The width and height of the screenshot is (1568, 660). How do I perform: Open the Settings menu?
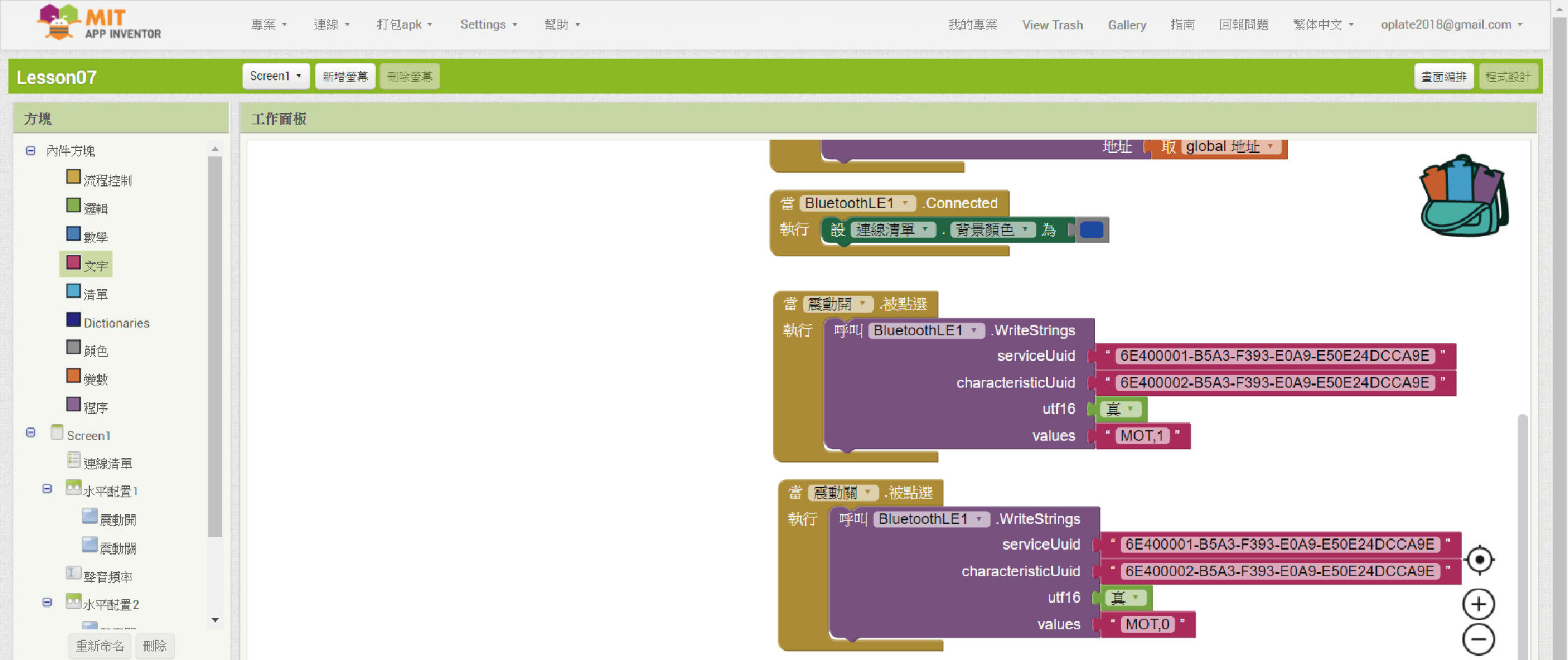[488, 24]
